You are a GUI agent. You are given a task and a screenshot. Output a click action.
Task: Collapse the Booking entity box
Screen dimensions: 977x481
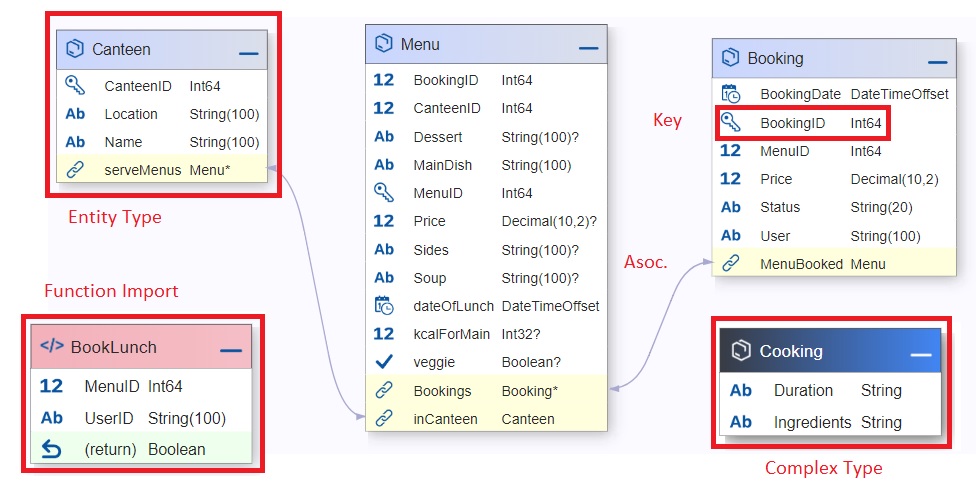click(936, 61)
